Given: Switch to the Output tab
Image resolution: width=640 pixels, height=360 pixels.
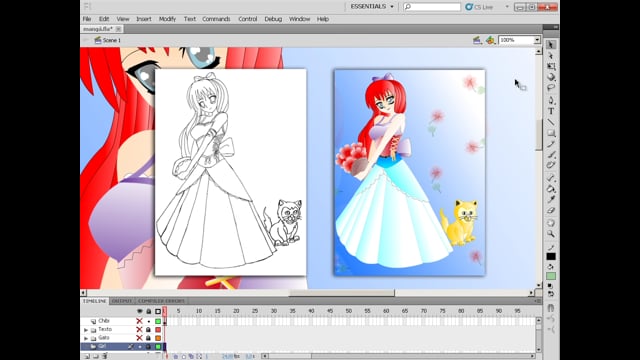Looking at the screenshot, I should click(x=122, y=301).
